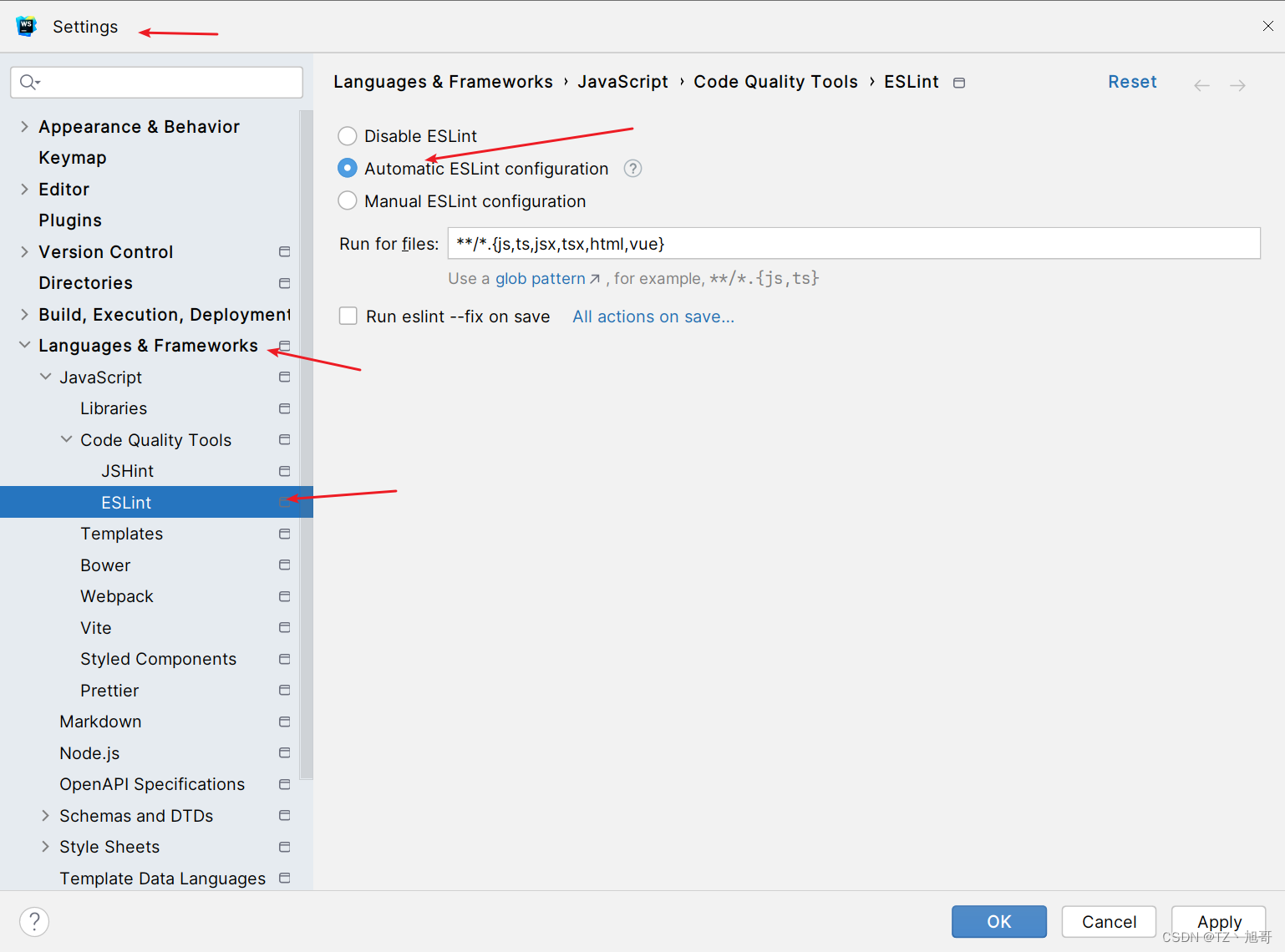Collapse the Code Quality Tools node
Image resolution: width=1285 pixels, height=952 pixels.
tap(66, 439)
